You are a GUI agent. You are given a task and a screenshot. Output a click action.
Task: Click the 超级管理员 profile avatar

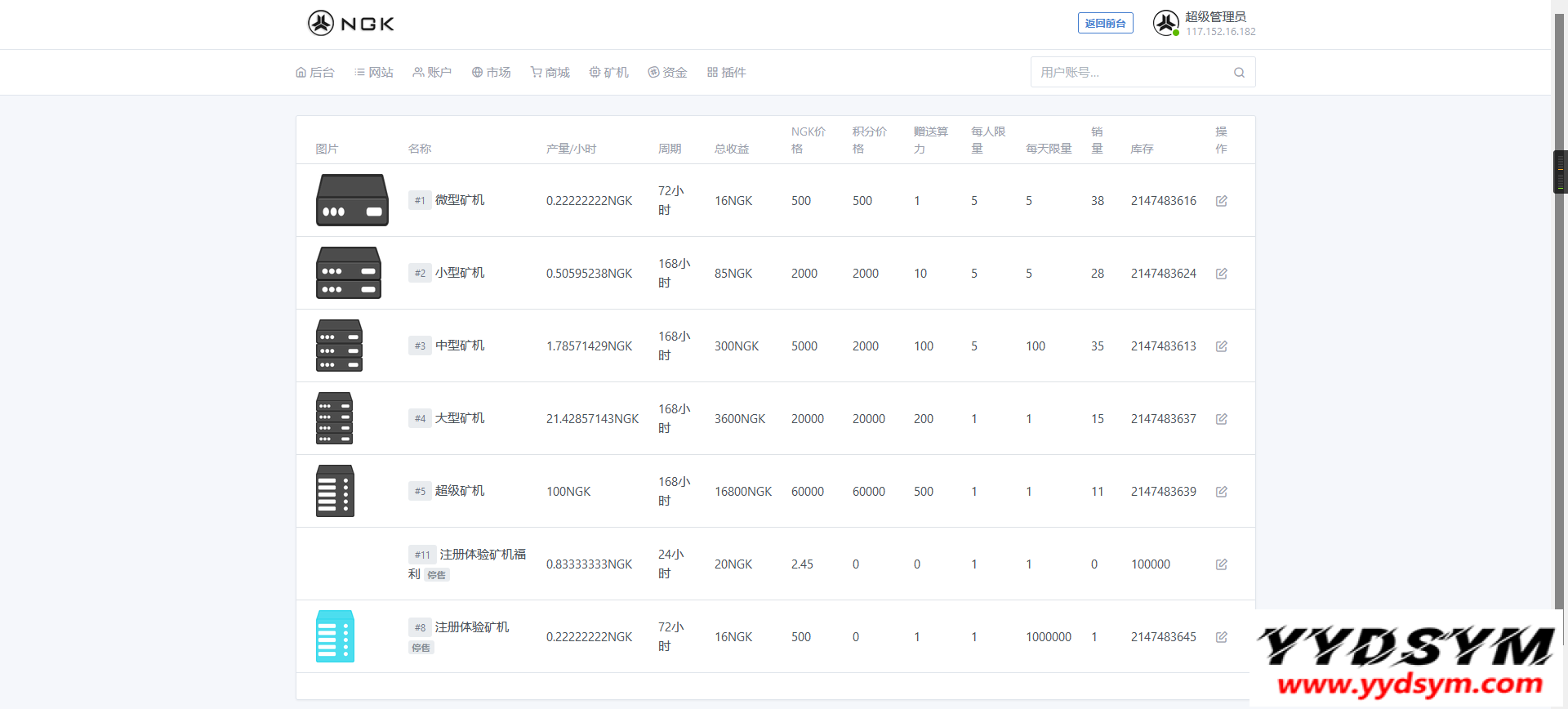(1165, 23)
